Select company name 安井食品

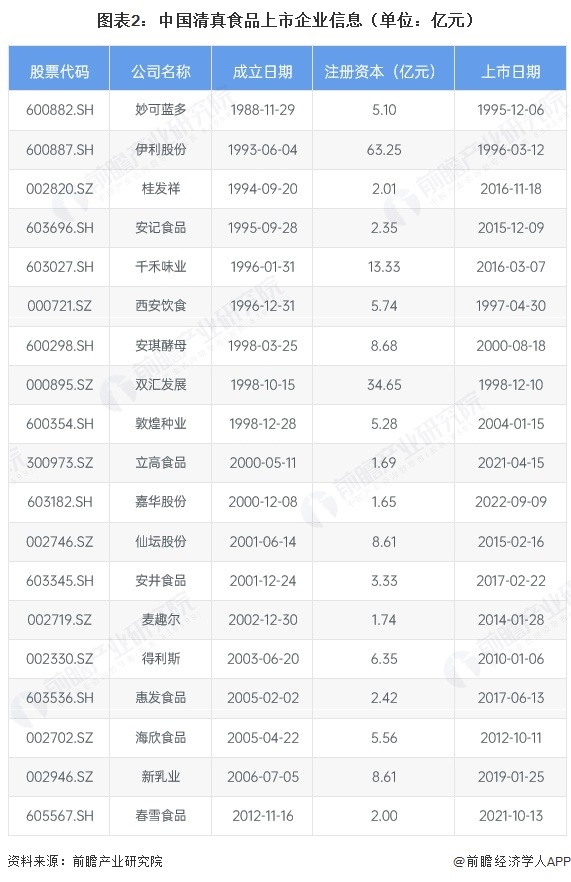pyautogui.click(x=160, y=580)
